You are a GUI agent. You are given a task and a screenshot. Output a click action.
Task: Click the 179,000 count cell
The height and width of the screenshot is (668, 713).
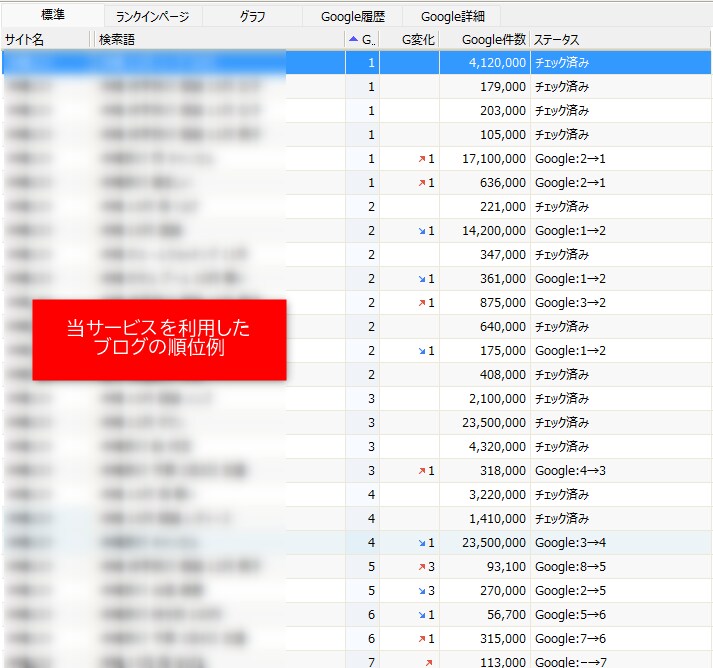(485, 86)
